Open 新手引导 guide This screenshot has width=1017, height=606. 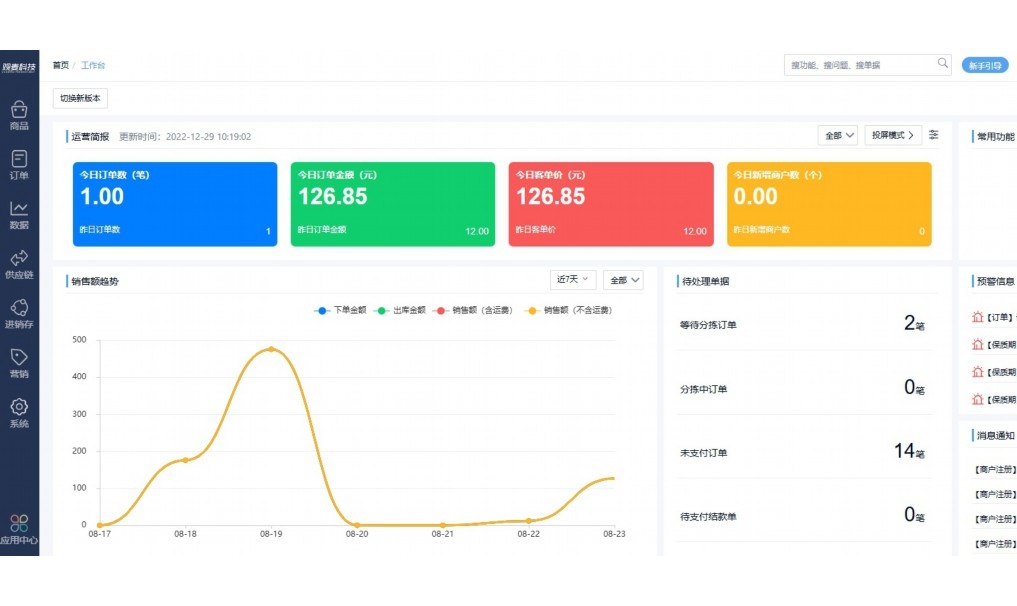[987, 64]
